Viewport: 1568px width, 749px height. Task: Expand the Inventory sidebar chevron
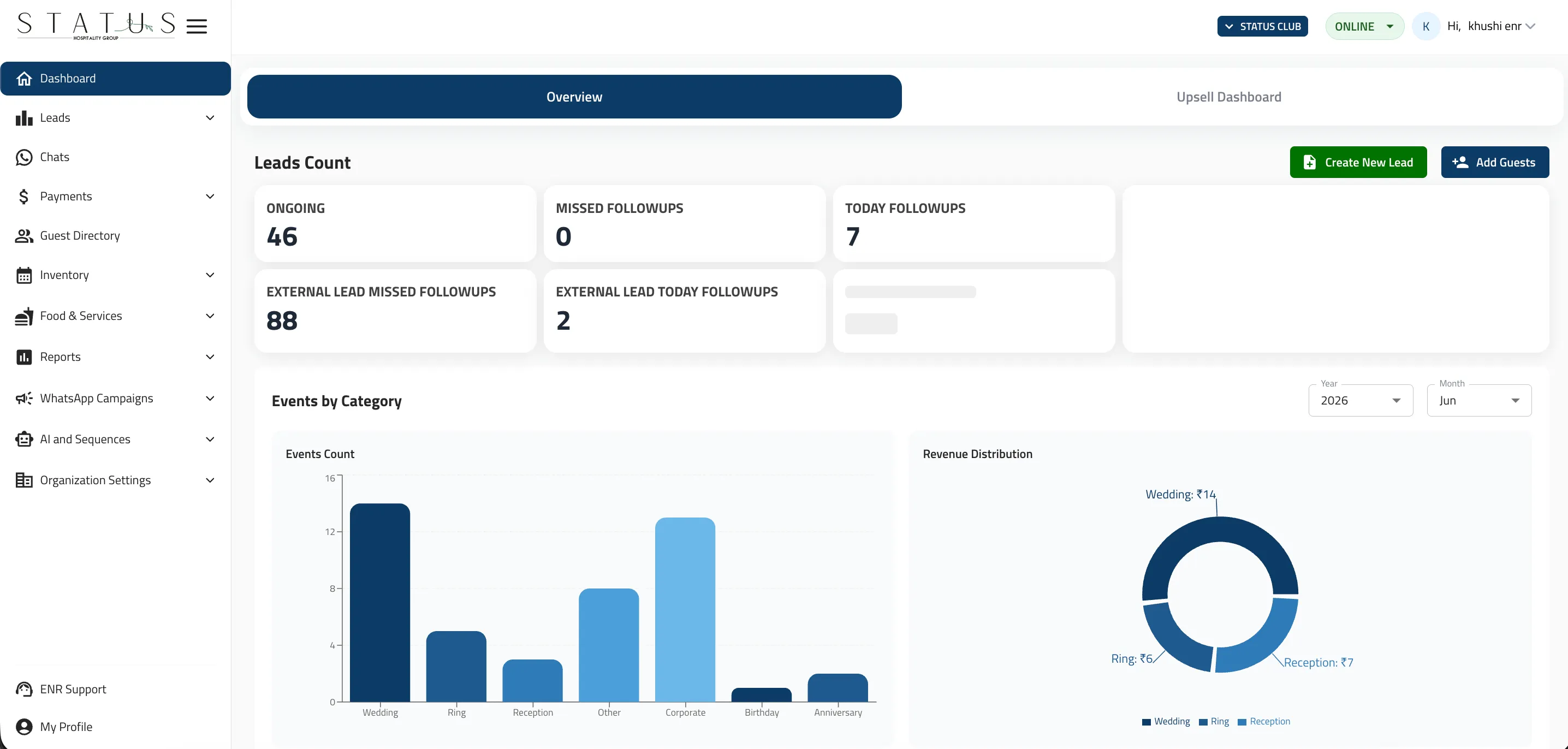[x=210, y=275]
